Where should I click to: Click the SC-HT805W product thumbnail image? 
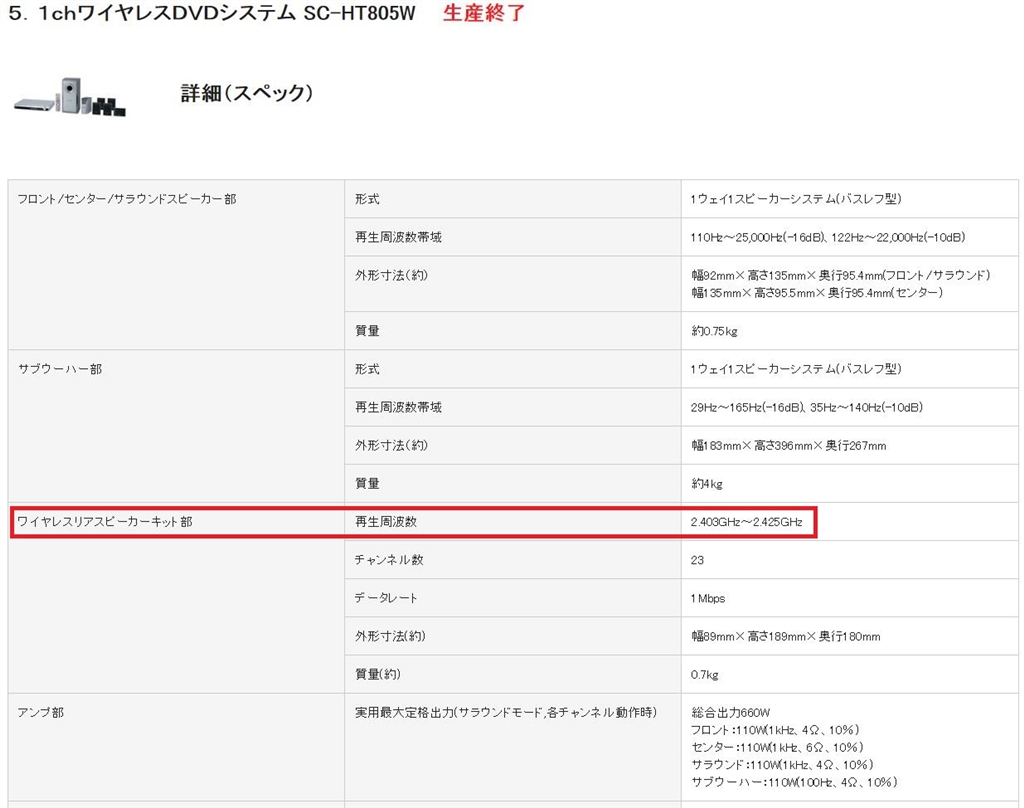point(70,97)
